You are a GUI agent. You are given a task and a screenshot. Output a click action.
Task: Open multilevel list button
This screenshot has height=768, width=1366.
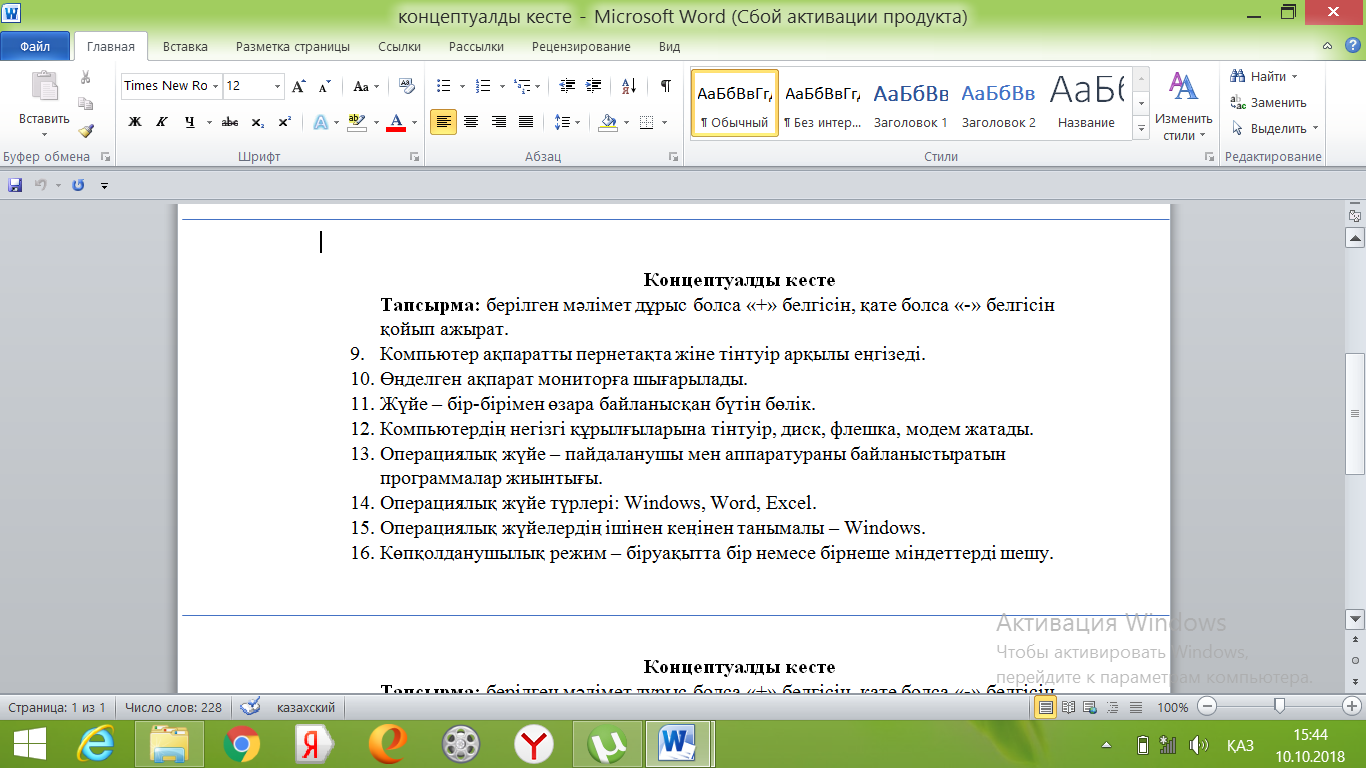(x=520, y=86)
